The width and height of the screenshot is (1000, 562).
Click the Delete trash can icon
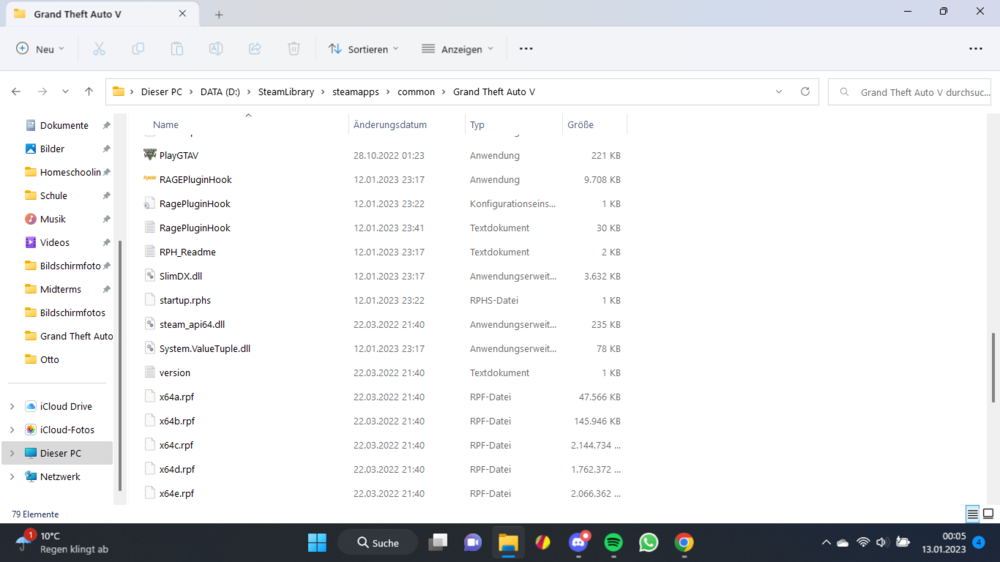click(293, 49)
